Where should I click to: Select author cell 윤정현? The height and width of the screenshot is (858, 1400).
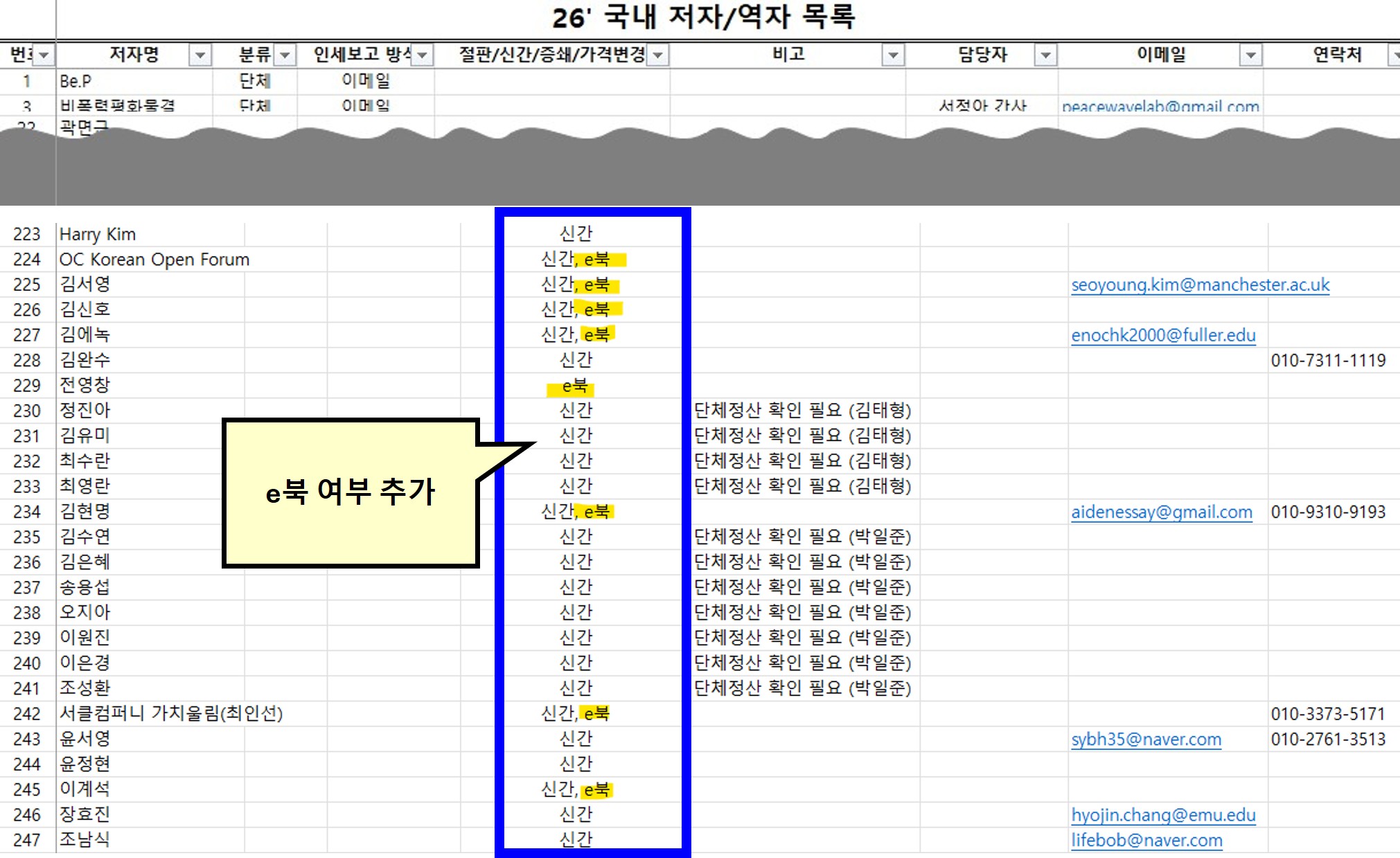point(150,764)
